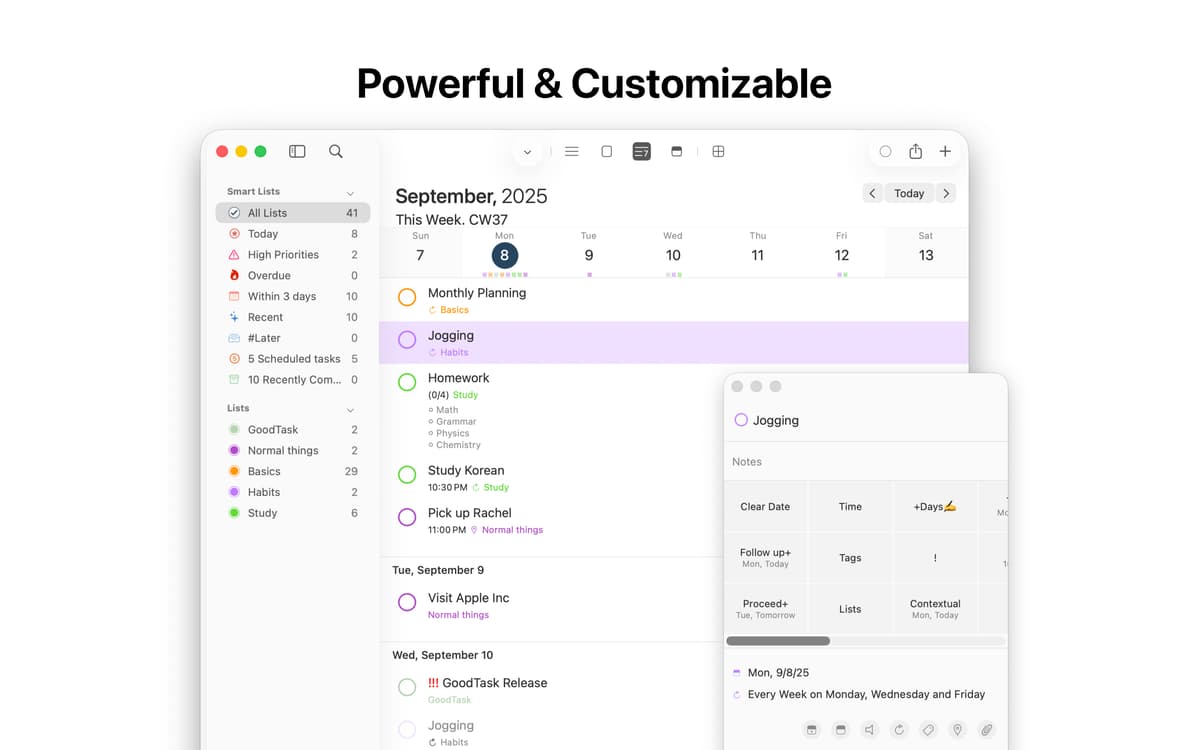Click the Today button

[909, 193]
